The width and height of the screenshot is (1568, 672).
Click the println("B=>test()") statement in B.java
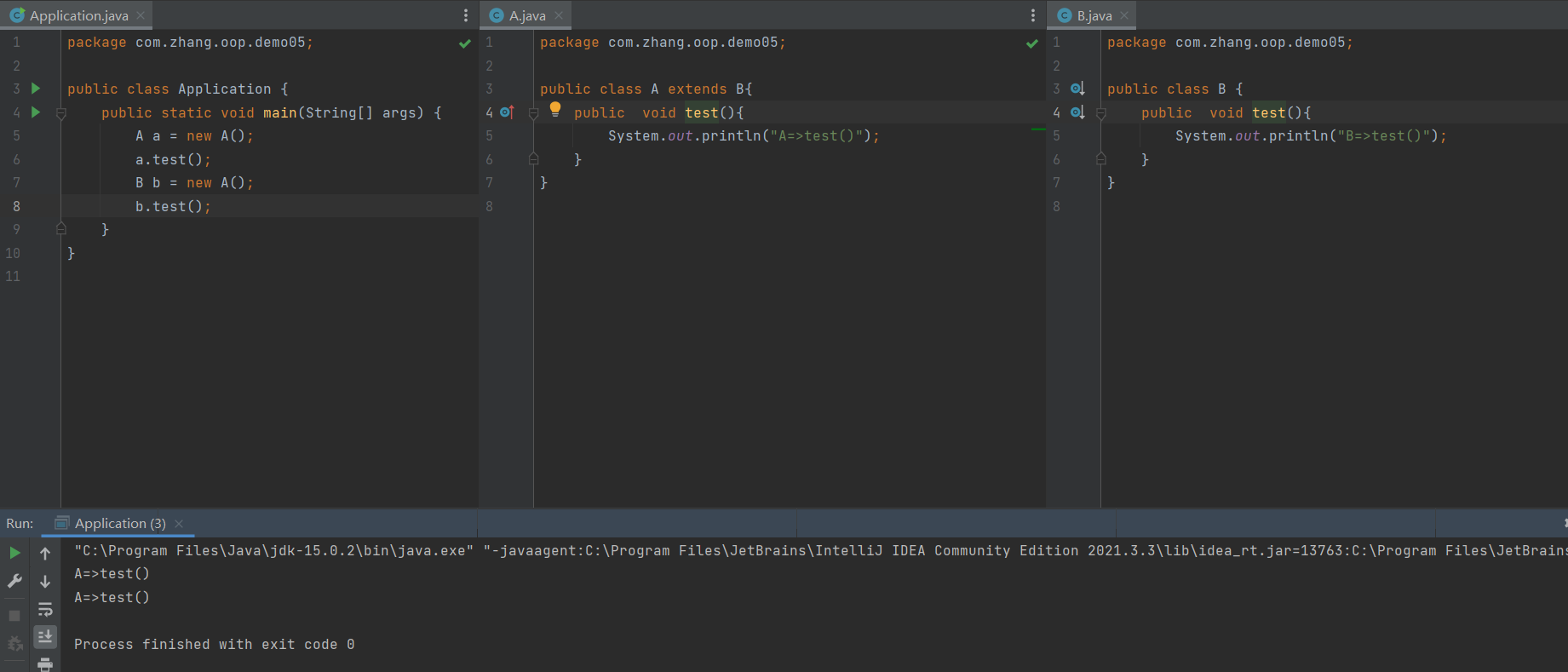coord(1311,136)
